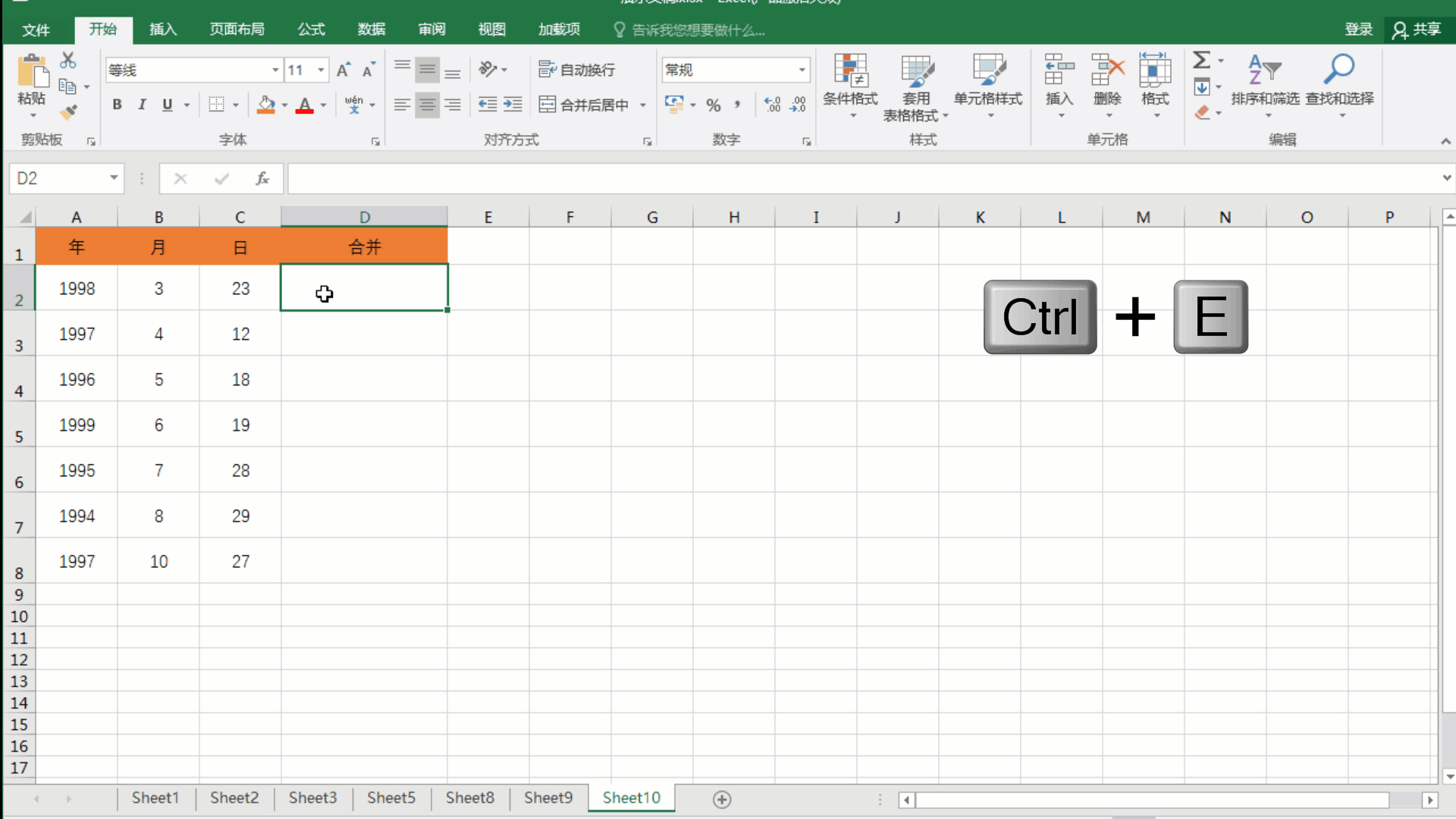Image resolution: width=1456 pixels, height=819 pixels.
Task: Click the AutoSum Σ icon
Action: (1203, 59)
